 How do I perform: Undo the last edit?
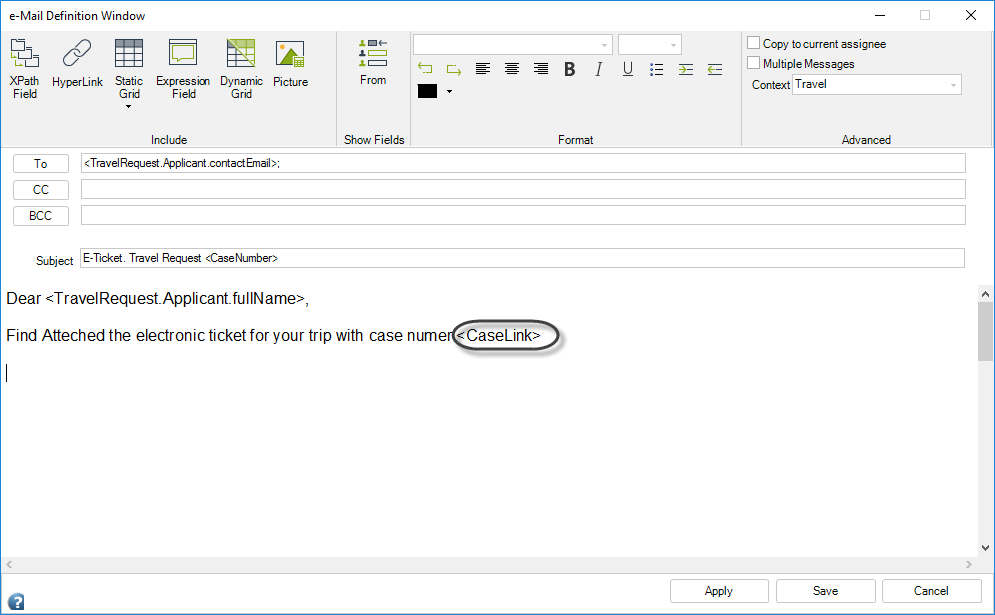[x=425, y=69]
